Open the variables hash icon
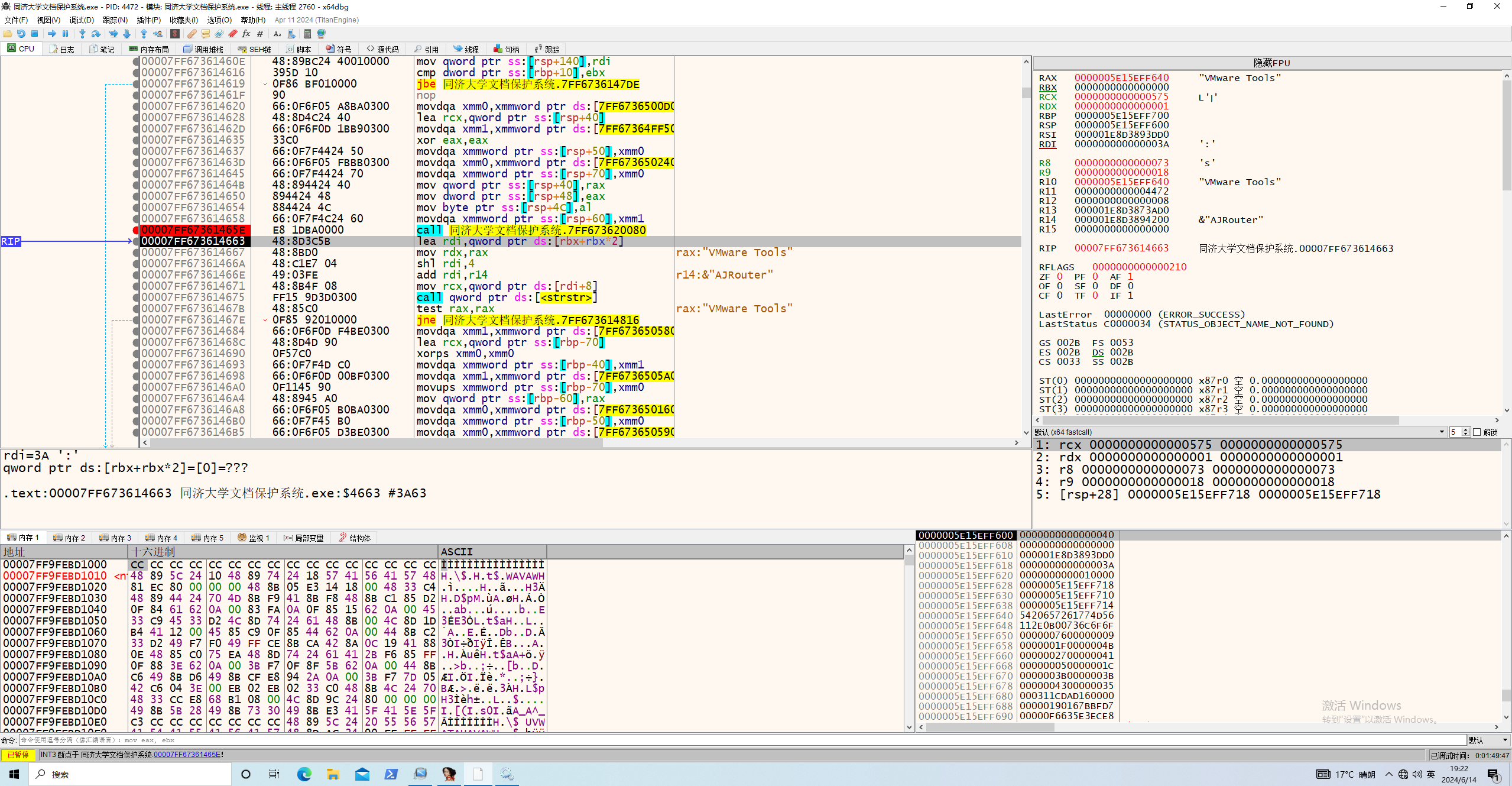1512x786 pixels. [260, 34]
